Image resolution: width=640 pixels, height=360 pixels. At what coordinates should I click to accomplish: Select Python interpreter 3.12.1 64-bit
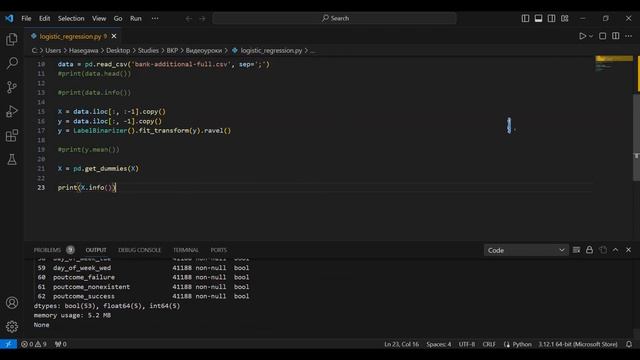pos(578,344)
